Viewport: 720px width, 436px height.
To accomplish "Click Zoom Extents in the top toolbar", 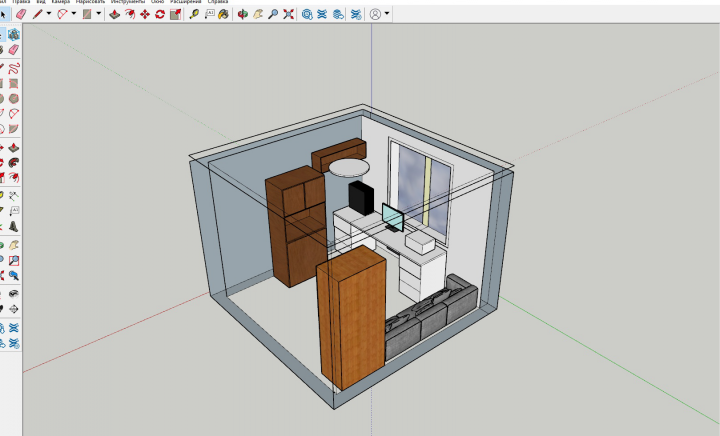I will point(288,14).
